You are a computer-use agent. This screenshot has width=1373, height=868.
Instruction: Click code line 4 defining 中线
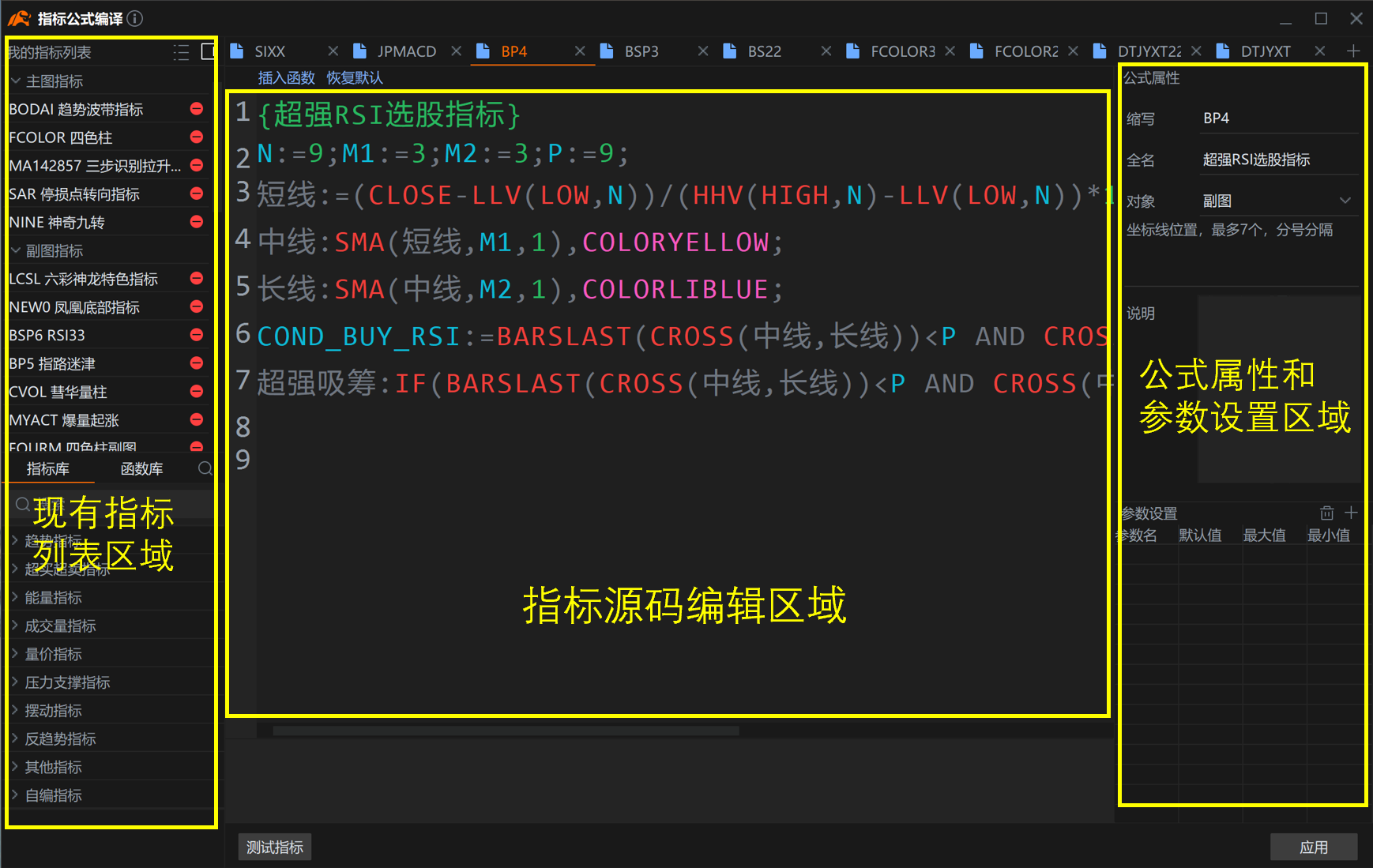point(520,242)
